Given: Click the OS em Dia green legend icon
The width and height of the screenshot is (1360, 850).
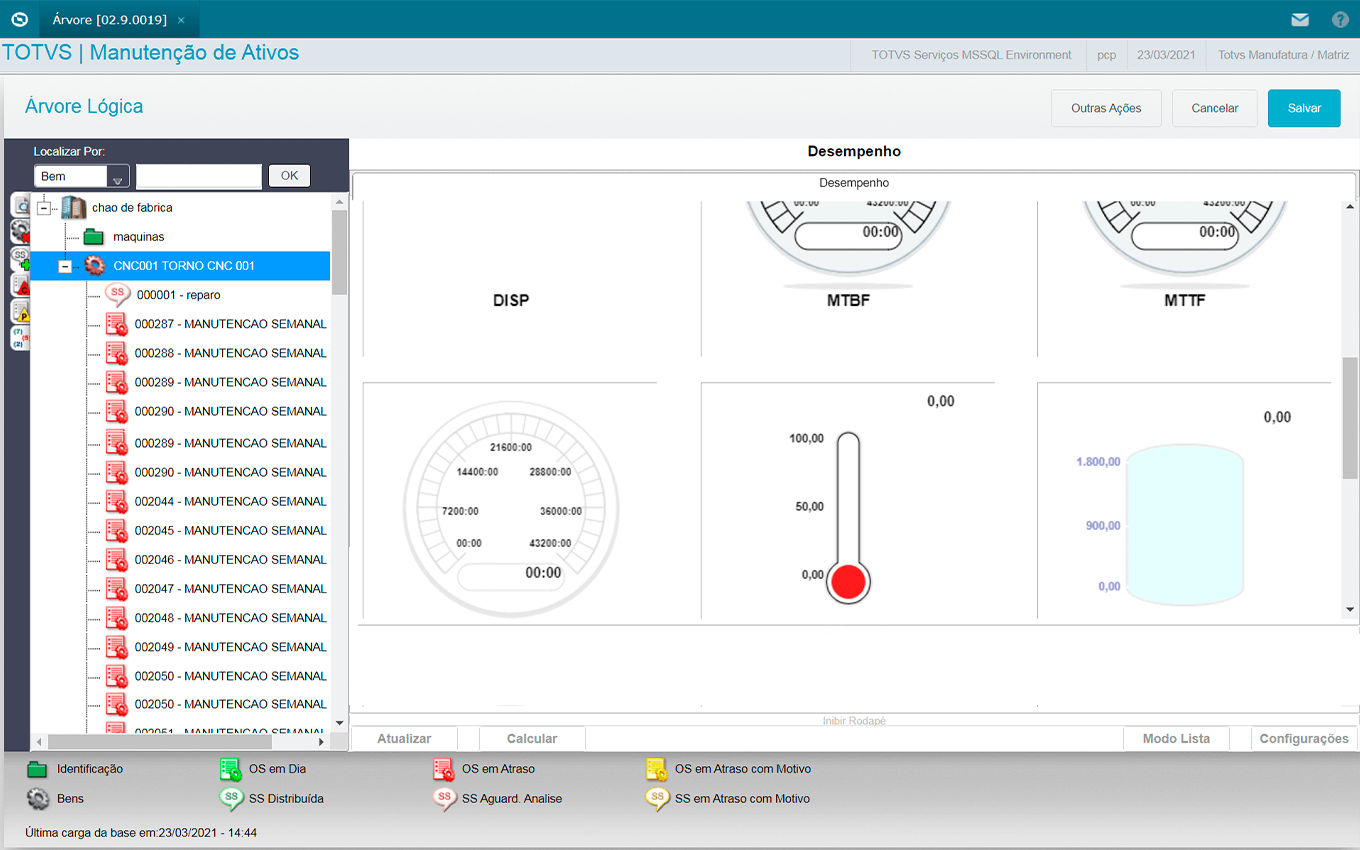Looking at the screenshot, I should (x=231, y=769).
